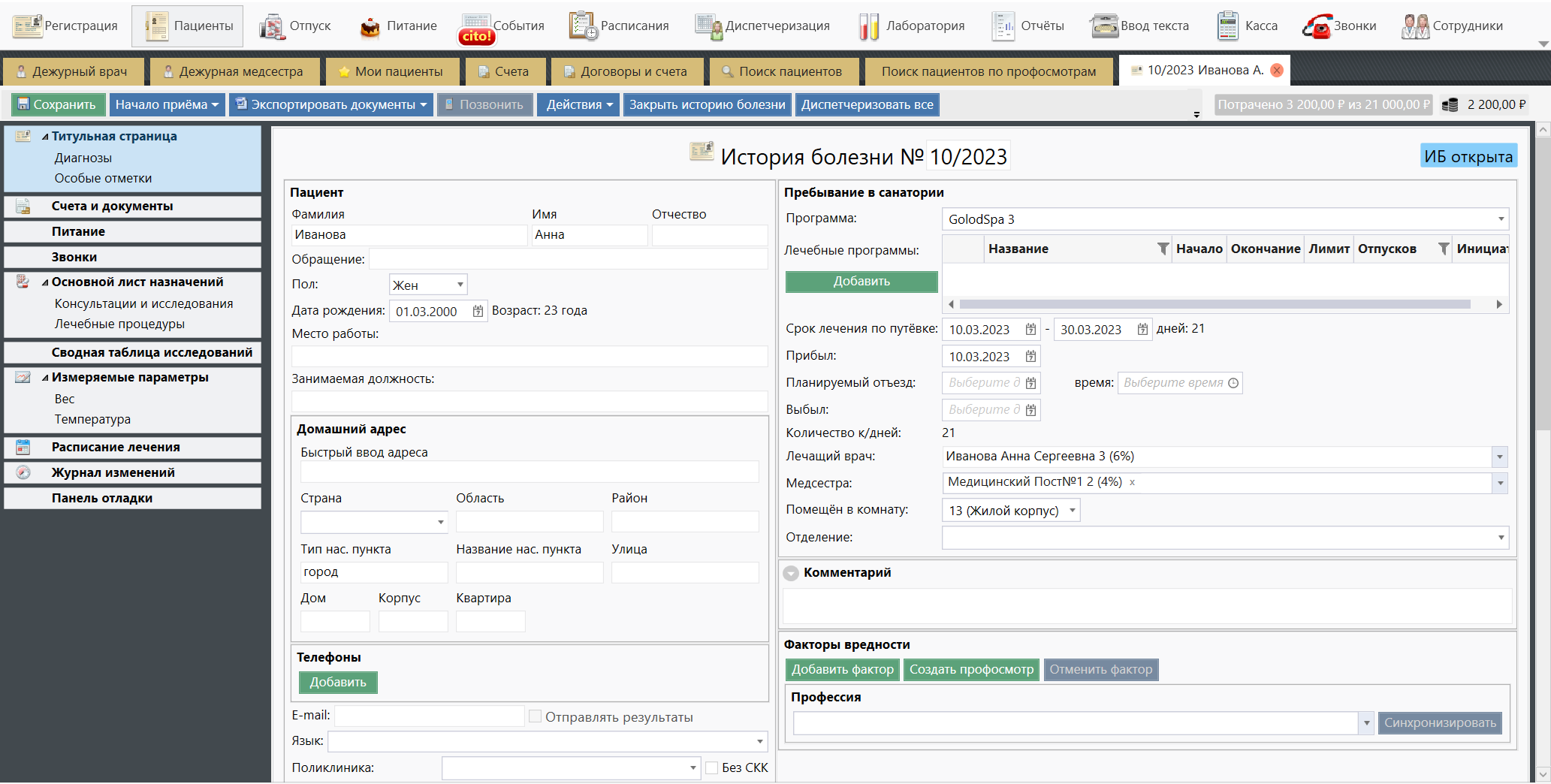
Task: Check the 'Без СКК' checkbox
Action: (x=712, y=767)
